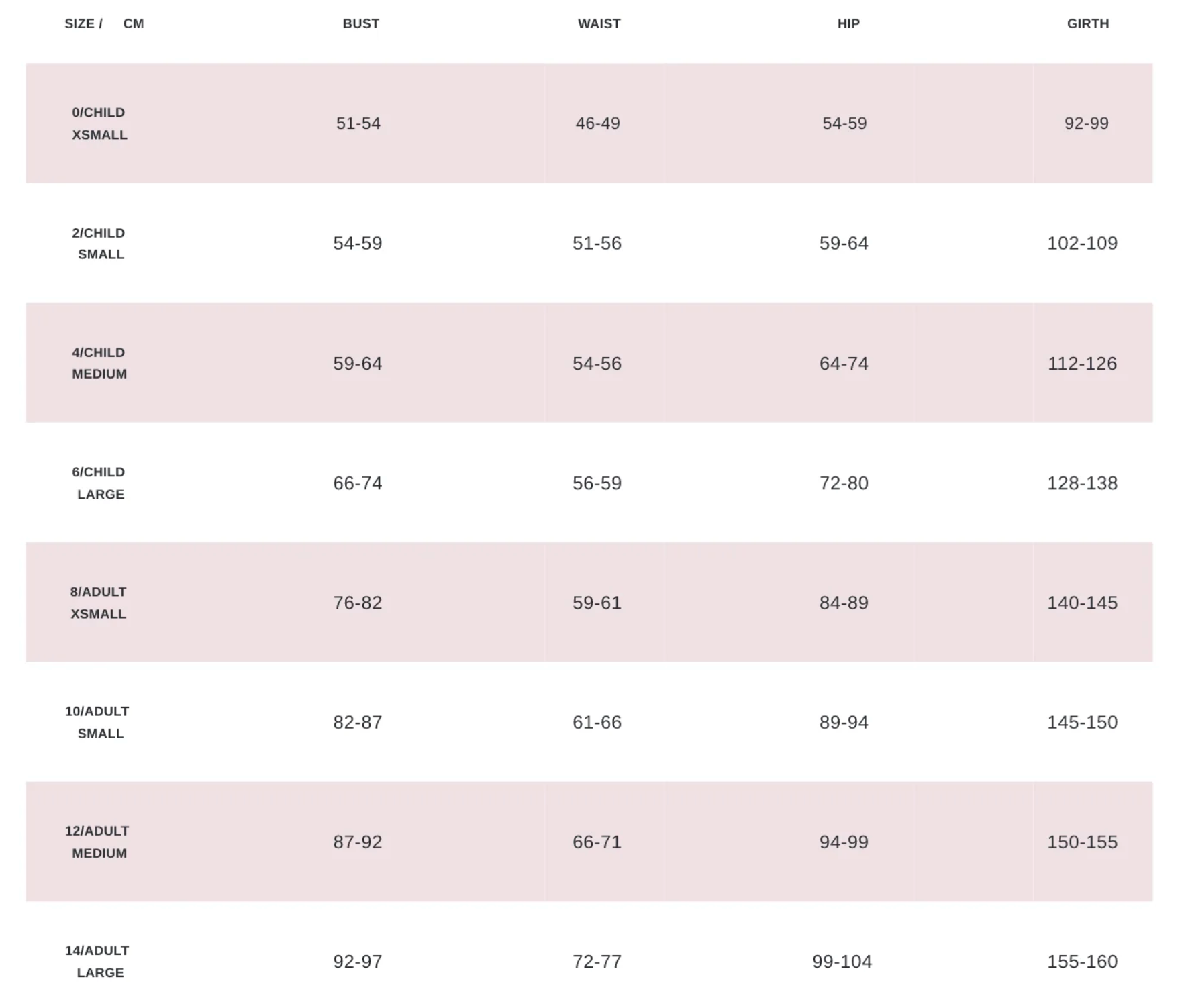Click the 140-145 girth value for 8/ADULT XSMALL
Viewport: 1184px width, 1008px height.
[x=1082, y=603]
